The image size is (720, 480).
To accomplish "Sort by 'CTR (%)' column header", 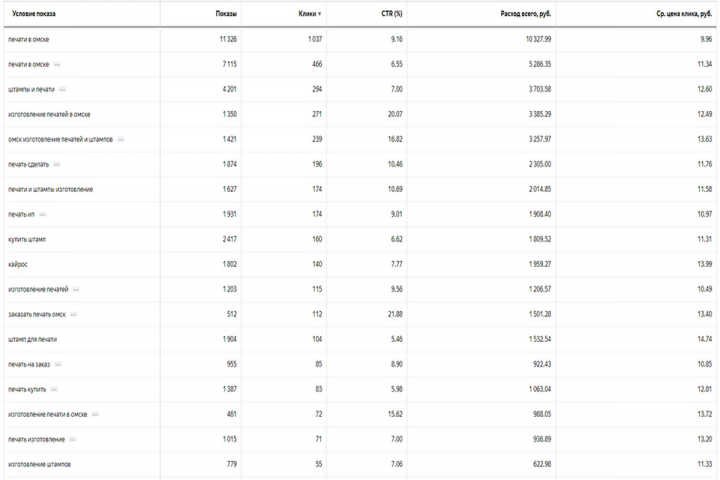I will pyautogui.click(x=392, y=14).
